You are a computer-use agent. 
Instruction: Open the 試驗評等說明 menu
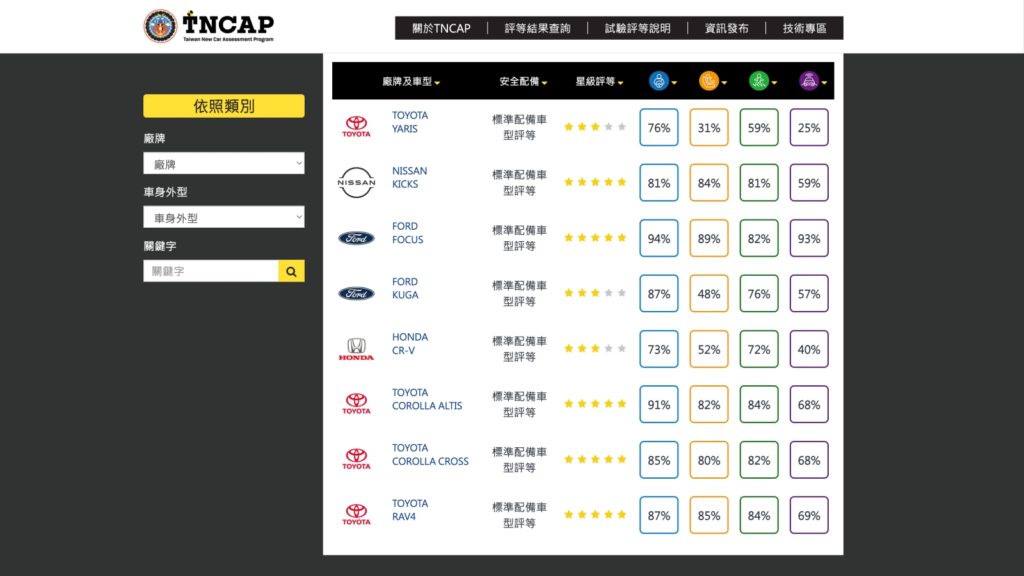[x=637, y=28]
